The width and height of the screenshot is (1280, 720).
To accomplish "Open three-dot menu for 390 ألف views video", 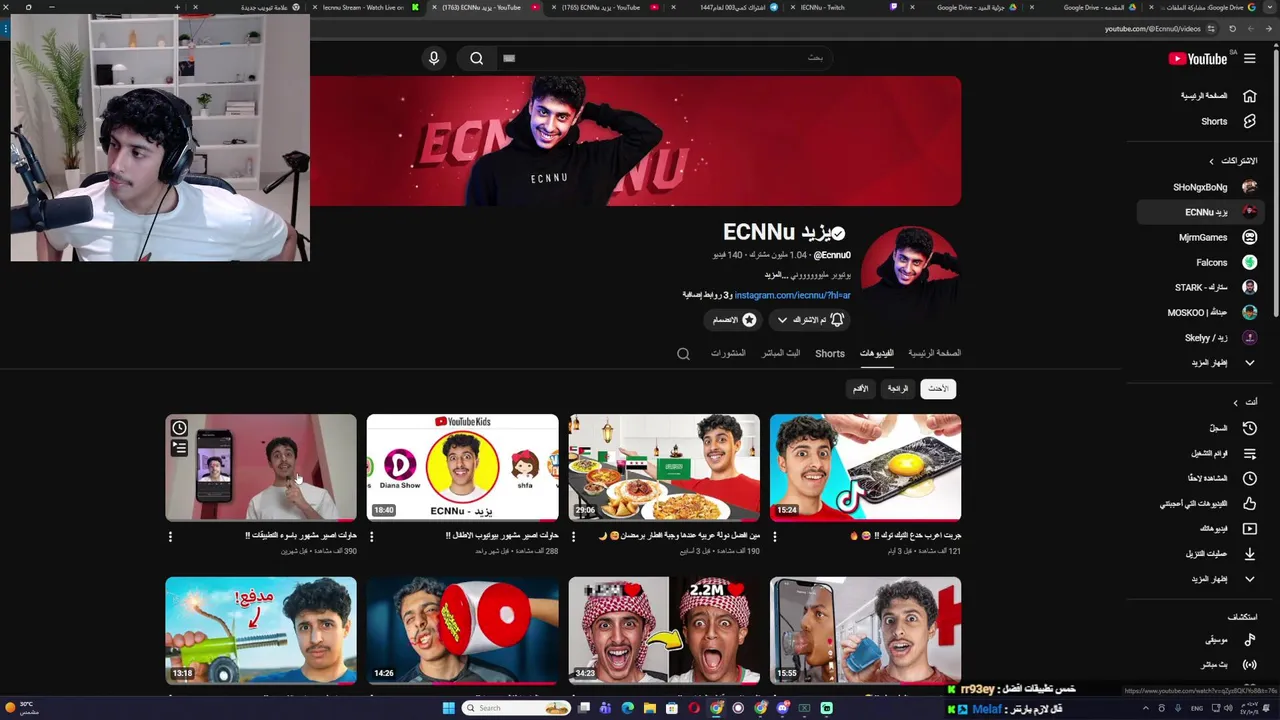I will coord(170,537).
